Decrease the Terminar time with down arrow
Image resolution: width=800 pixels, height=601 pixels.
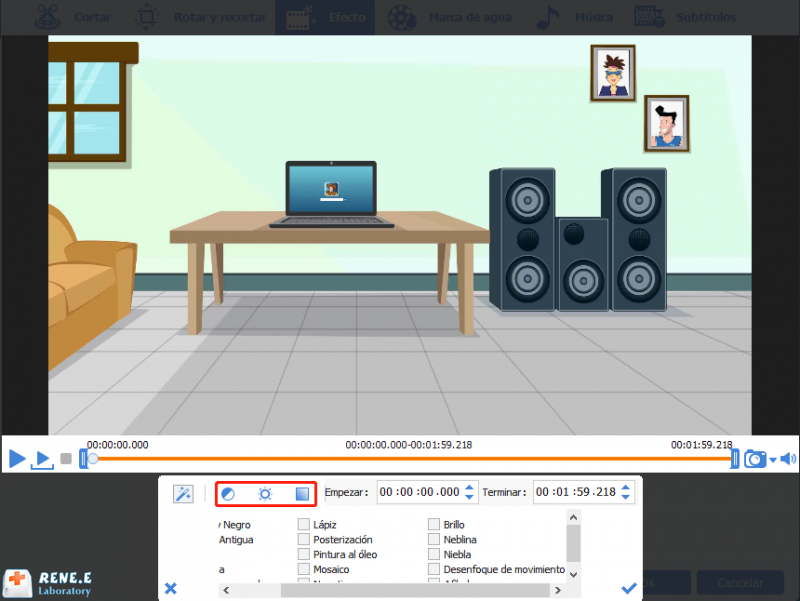point(626,497)
